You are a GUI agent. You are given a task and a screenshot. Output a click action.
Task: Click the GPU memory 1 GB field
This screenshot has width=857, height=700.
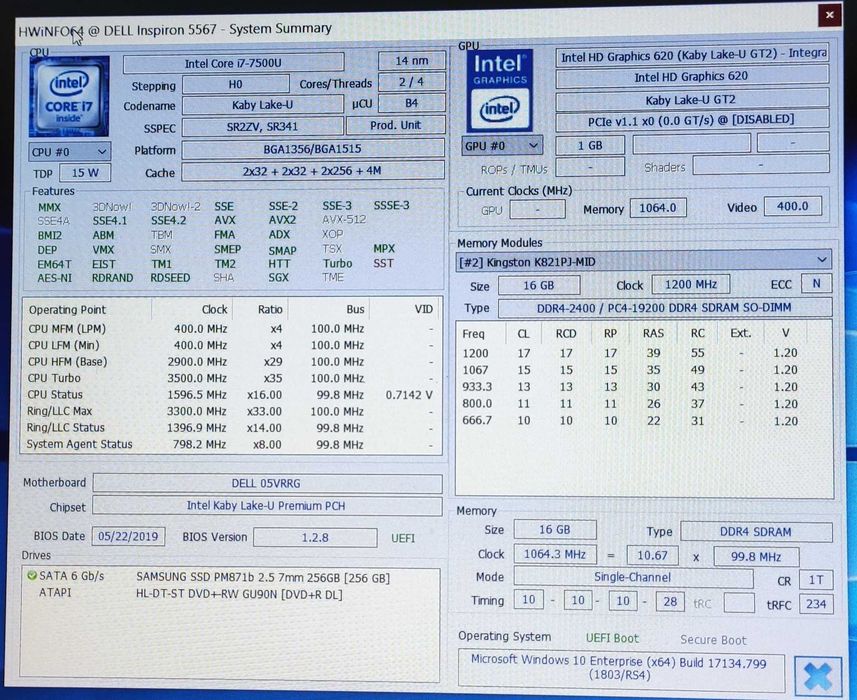[x=590, y=145]
